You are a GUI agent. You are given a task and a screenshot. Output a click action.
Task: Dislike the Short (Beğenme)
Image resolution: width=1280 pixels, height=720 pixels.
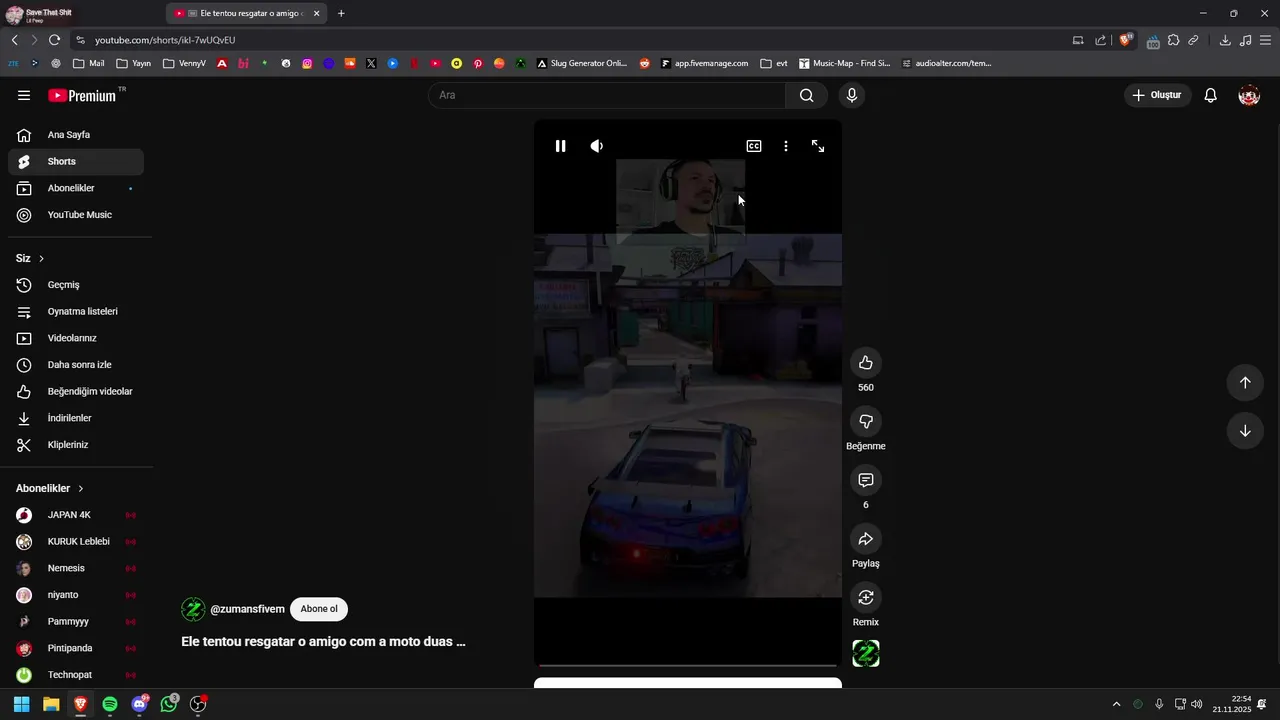(x=866, y=421)
